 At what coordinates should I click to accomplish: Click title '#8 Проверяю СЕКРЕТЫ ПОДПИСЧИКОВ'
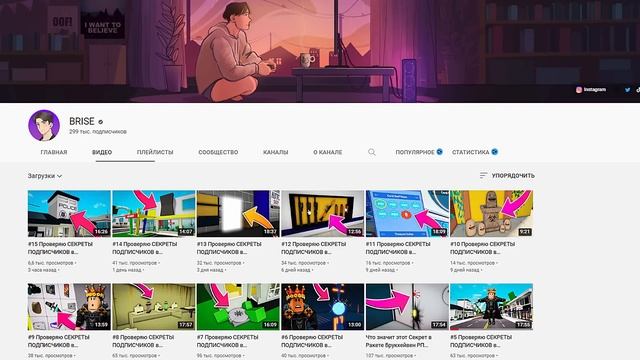(143, 341)
